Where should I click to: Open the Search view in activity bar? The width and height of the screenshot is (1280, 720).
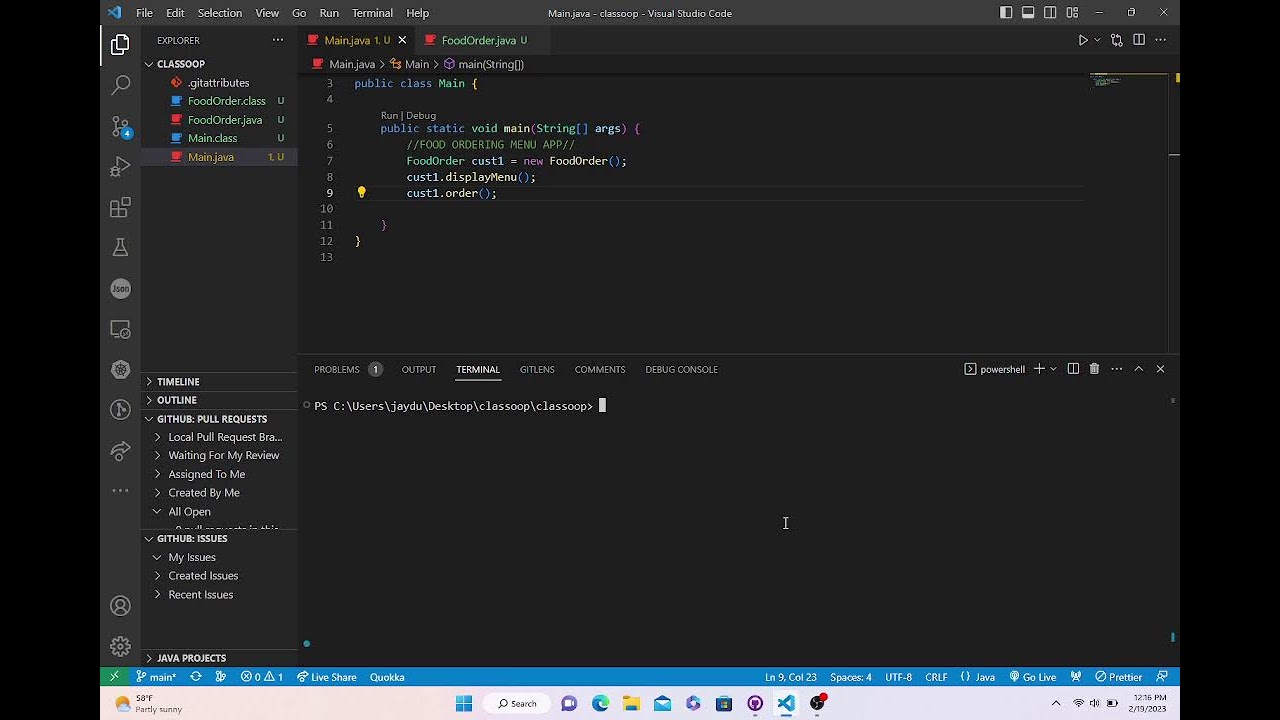120,85
